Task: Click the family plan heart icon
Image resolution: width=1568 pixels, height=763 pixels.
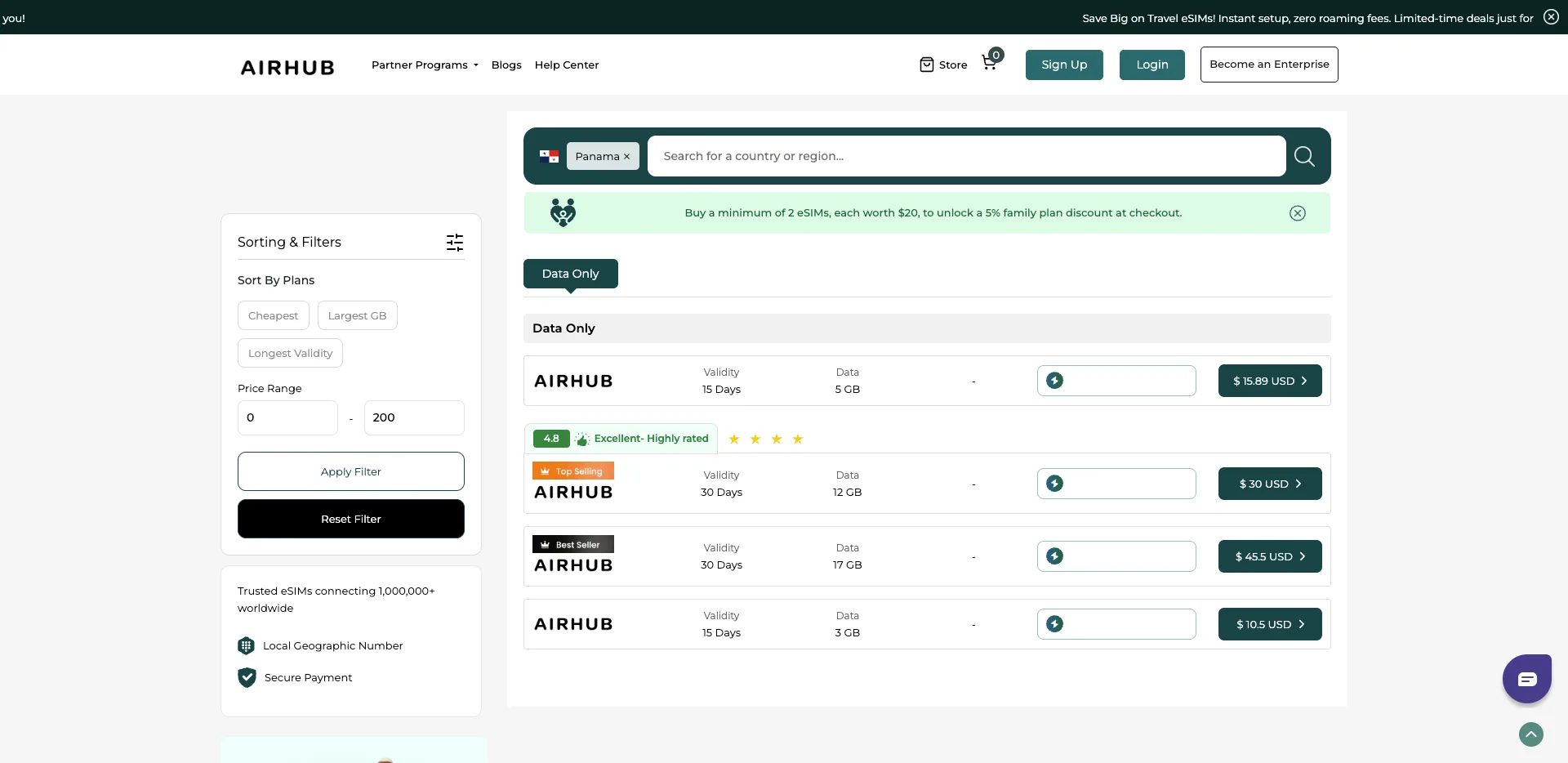Action: tap(563, 212)
